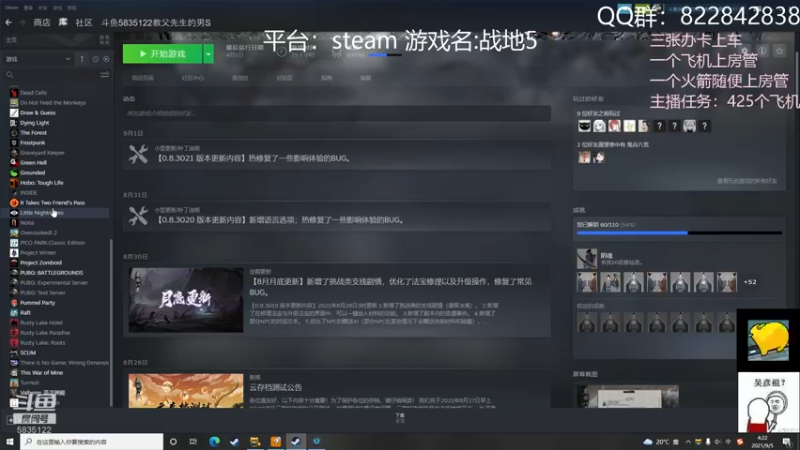Switch library to grid view icon
This screenshot has width=800, height=450.
(x=105, y=40)
